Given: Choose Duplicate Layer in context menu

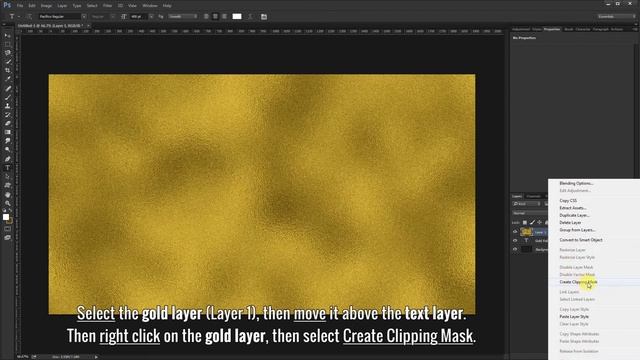Looking at the screenshot, I should (574, 215).
